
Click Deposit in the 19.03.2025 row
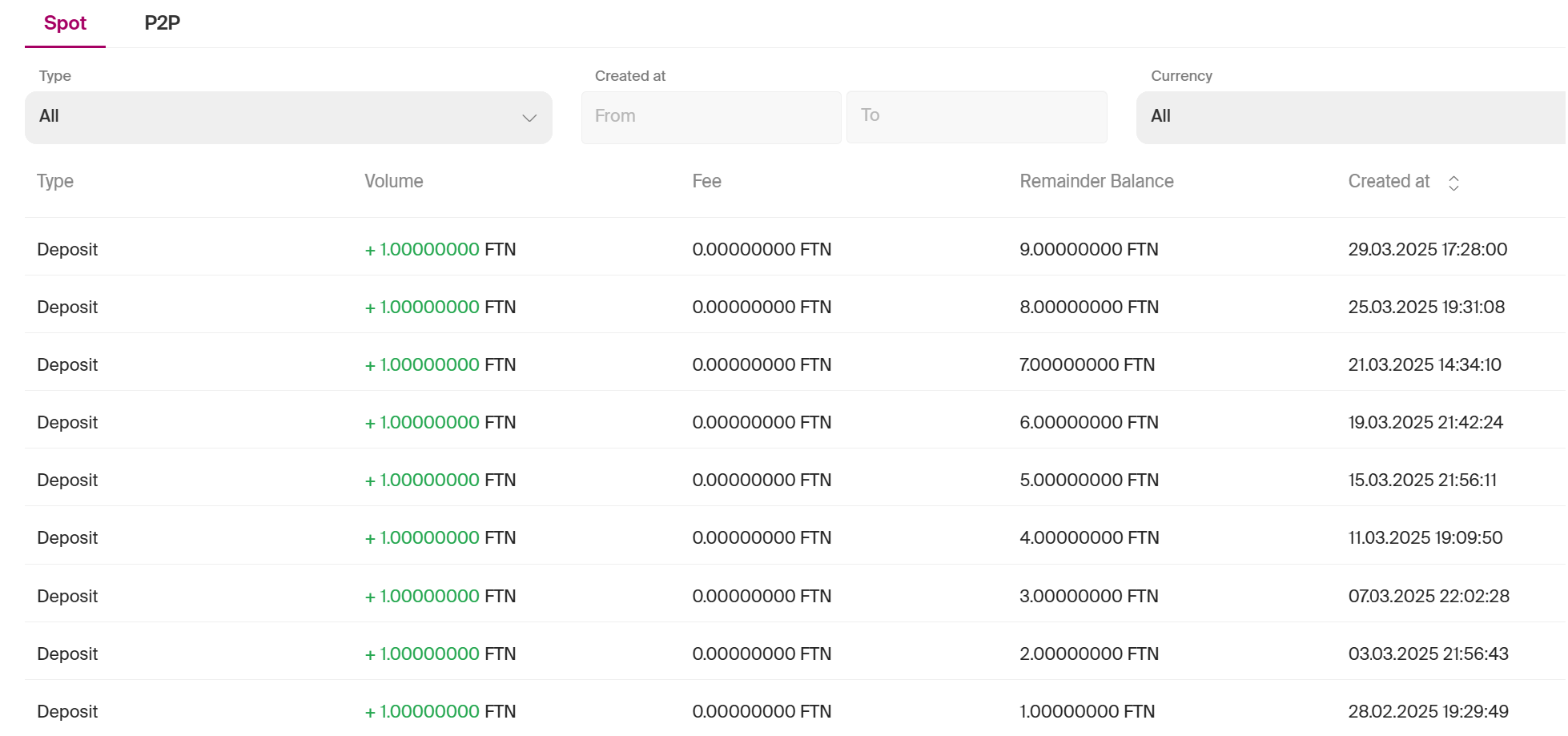(x=67, y=423)
